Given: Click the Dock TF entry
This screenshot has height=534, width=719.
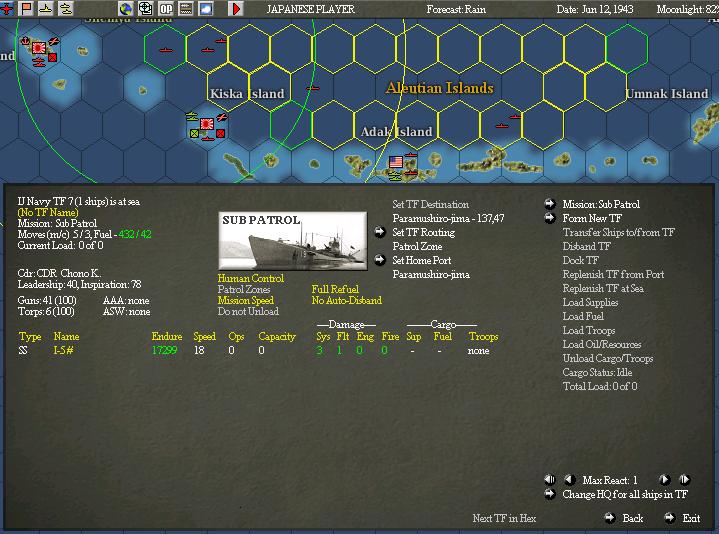Looking at the screenshot, I should coord(581,260).
